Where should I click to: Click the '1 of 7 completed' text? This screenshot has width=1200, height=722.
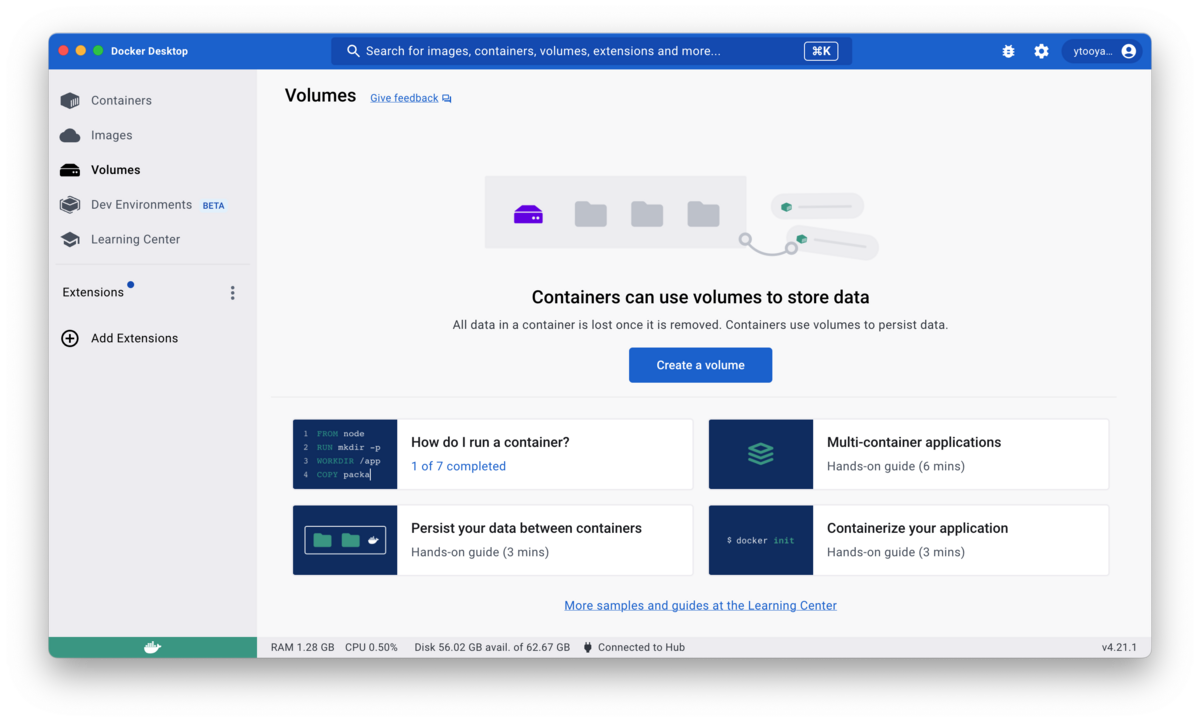458,466
